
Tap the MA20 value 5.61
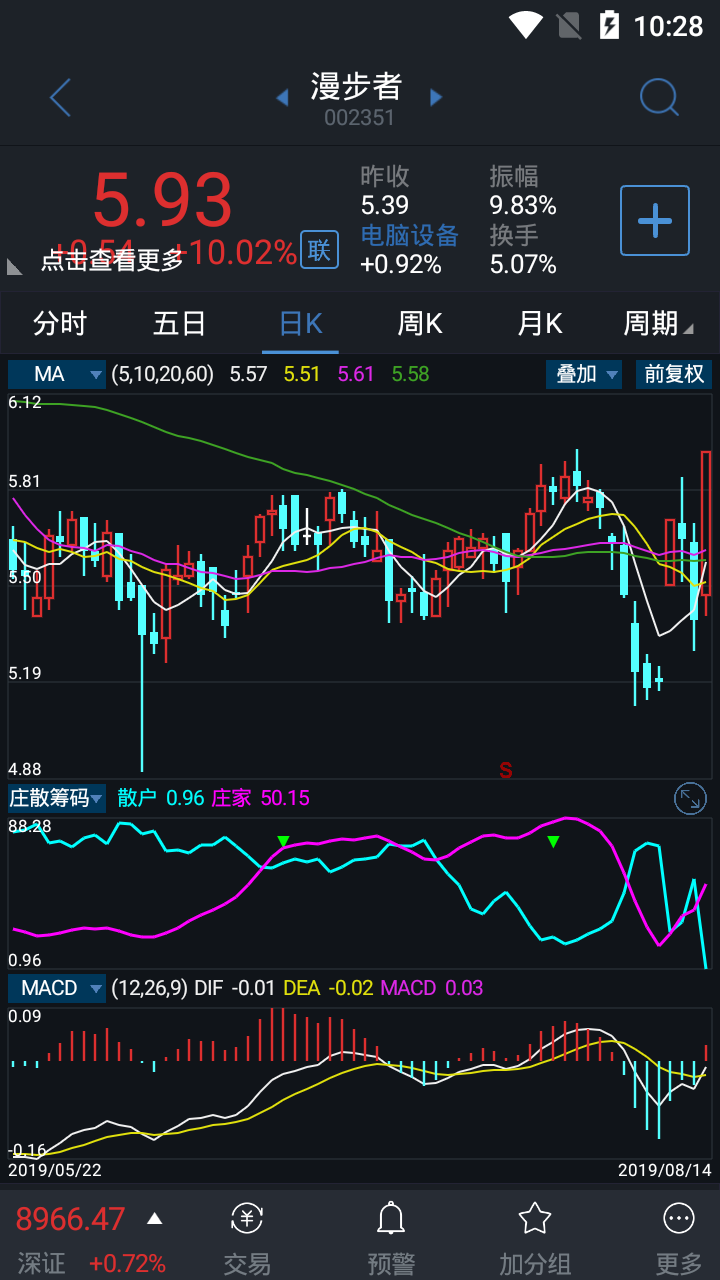(356, 374)
